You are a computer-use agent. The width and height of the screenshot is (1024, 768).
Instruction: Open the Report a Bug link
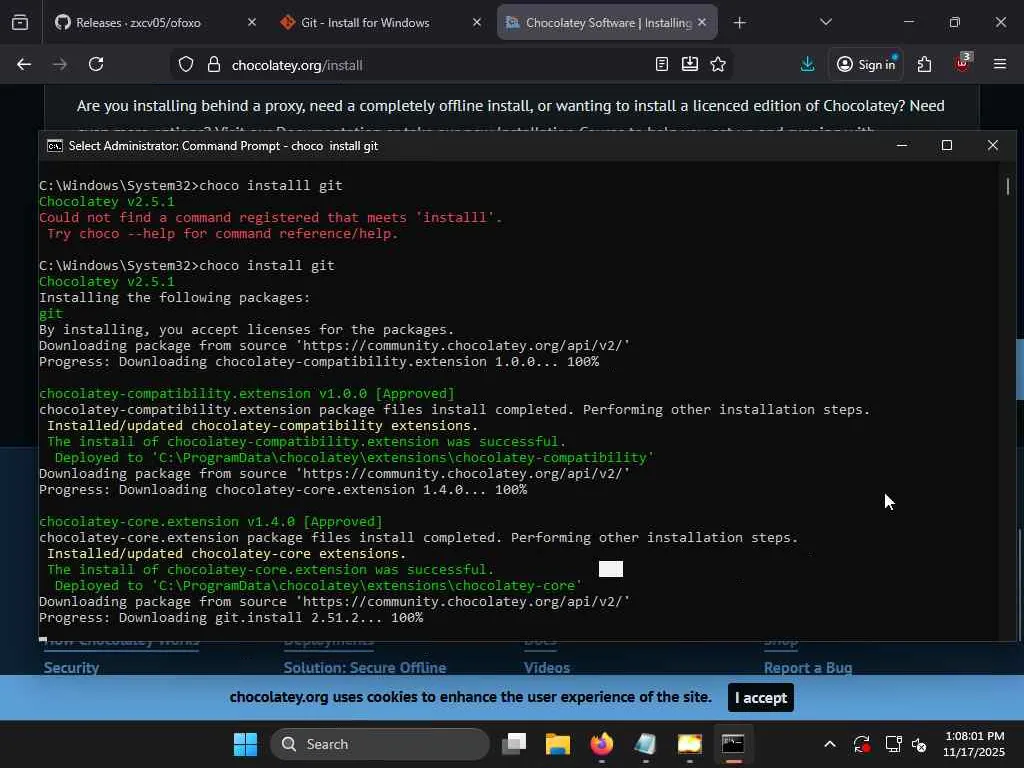pos(808,667)
